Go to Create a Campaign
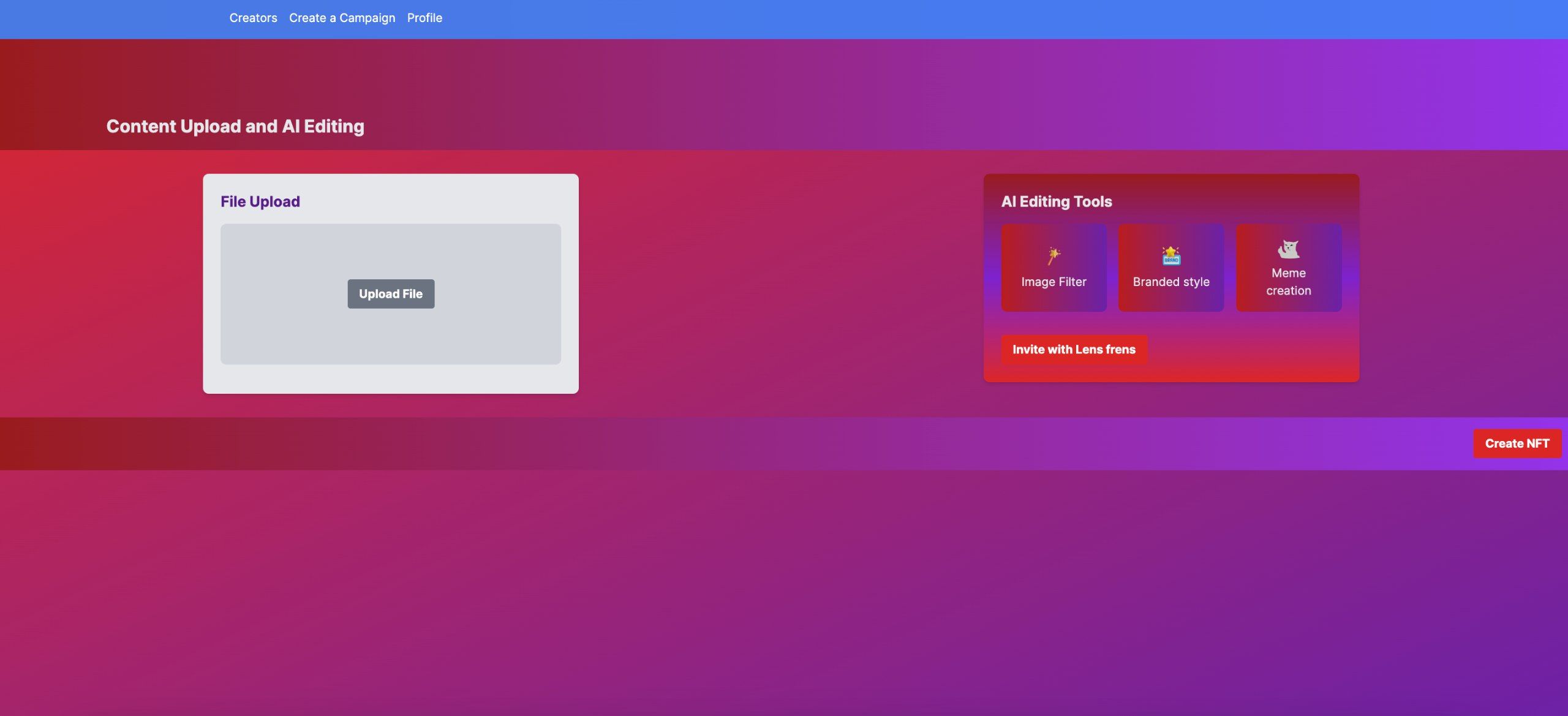The width and height of the screenshot is (1568, 716). pos(342,18)
